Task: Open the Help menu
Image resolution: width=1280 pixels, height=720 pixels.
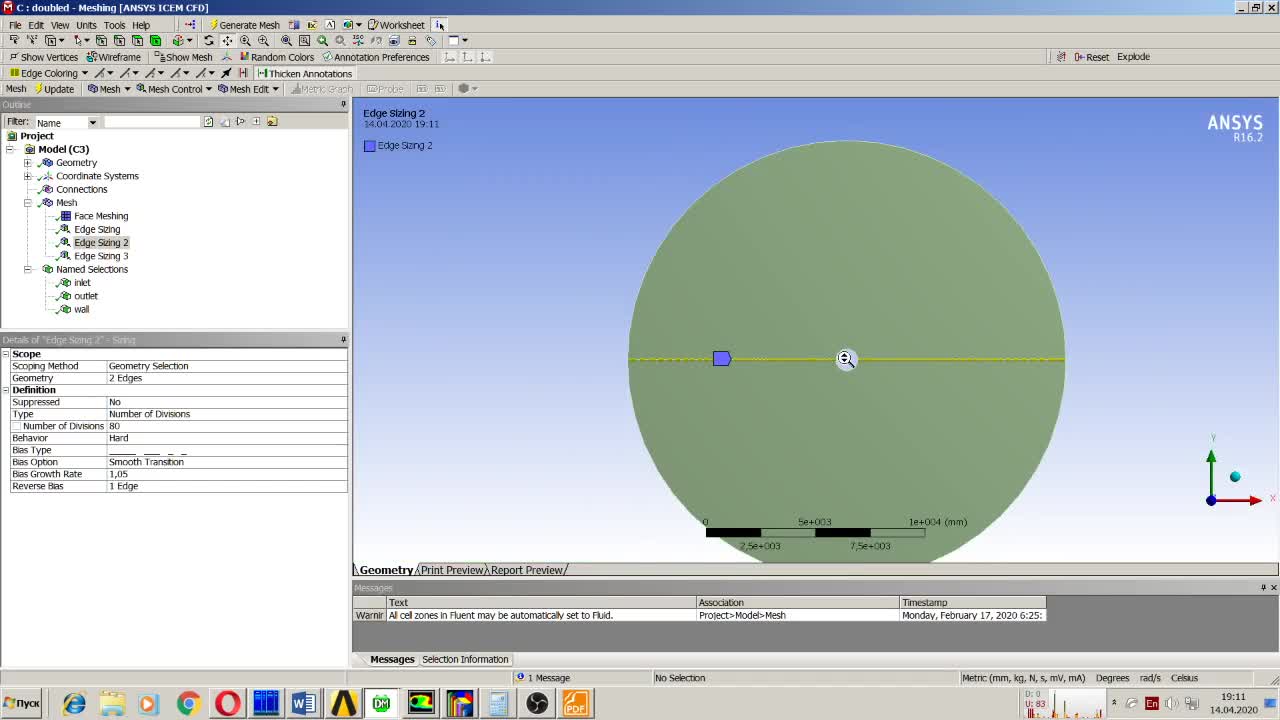Action: point(141,25)
